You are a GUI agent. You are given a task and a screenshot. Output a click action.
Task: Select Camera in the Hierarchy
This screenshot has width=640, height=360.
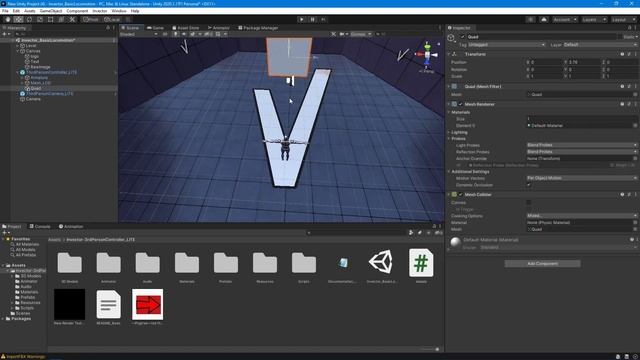(33, 99)
